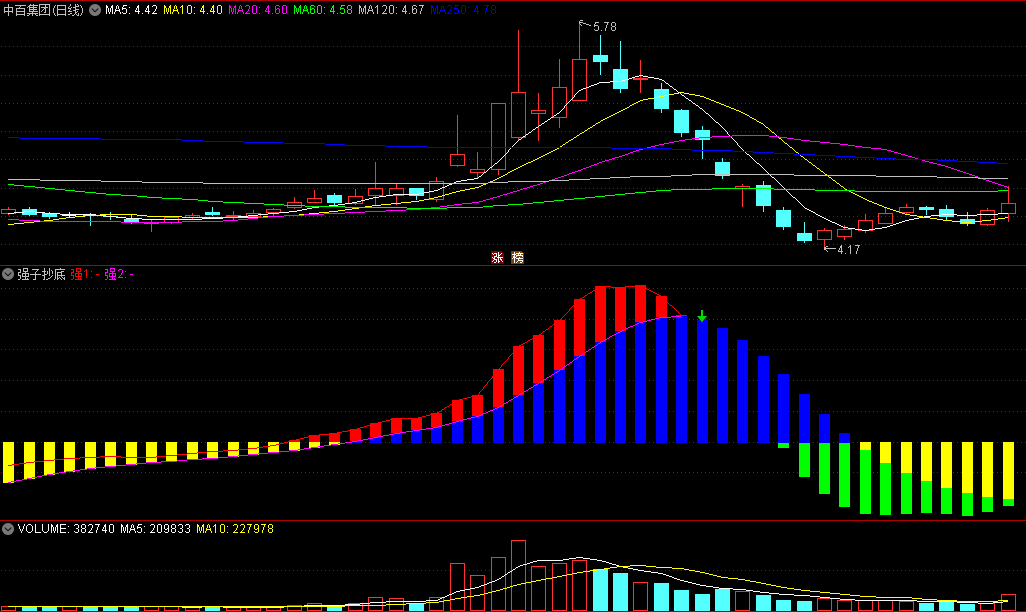Click the green MA60: 4.58 label
This screenshot has height=612, width=1026.
[323, 10]
